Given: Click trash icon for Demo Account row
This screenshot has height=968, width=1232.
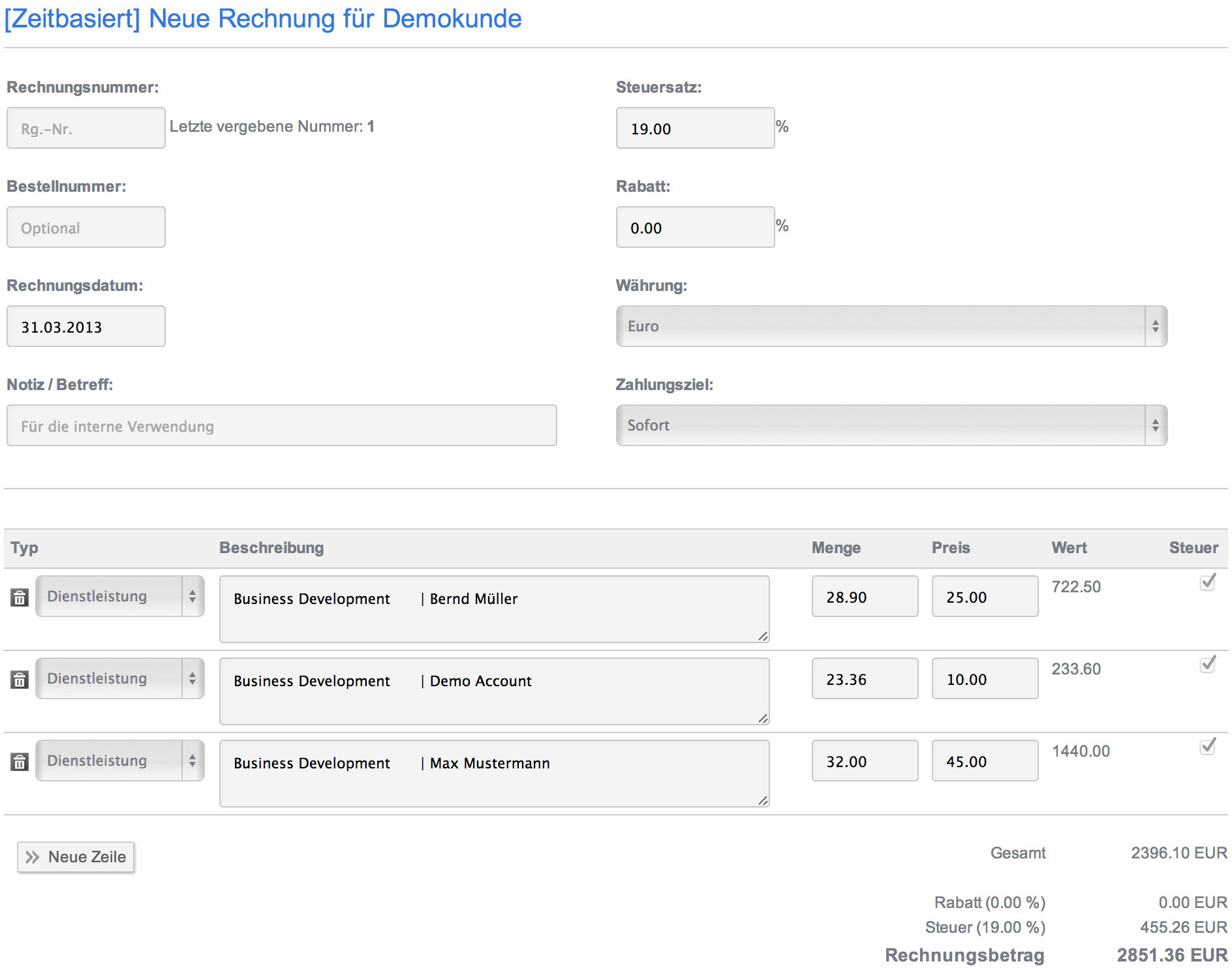Looking at the screenshot, I should [20, 679].
